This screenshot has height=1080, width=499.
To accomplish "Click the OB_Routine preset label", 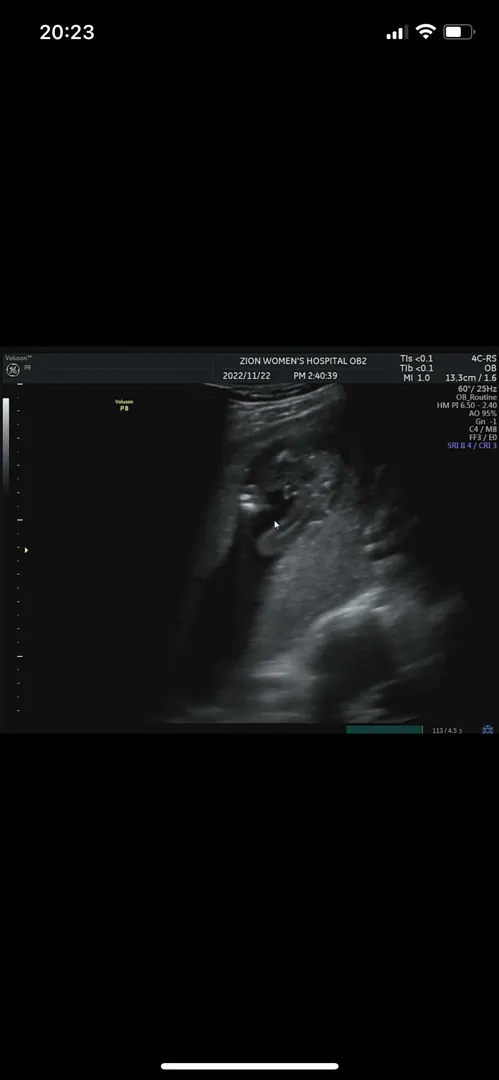I will tap(476, 397).
